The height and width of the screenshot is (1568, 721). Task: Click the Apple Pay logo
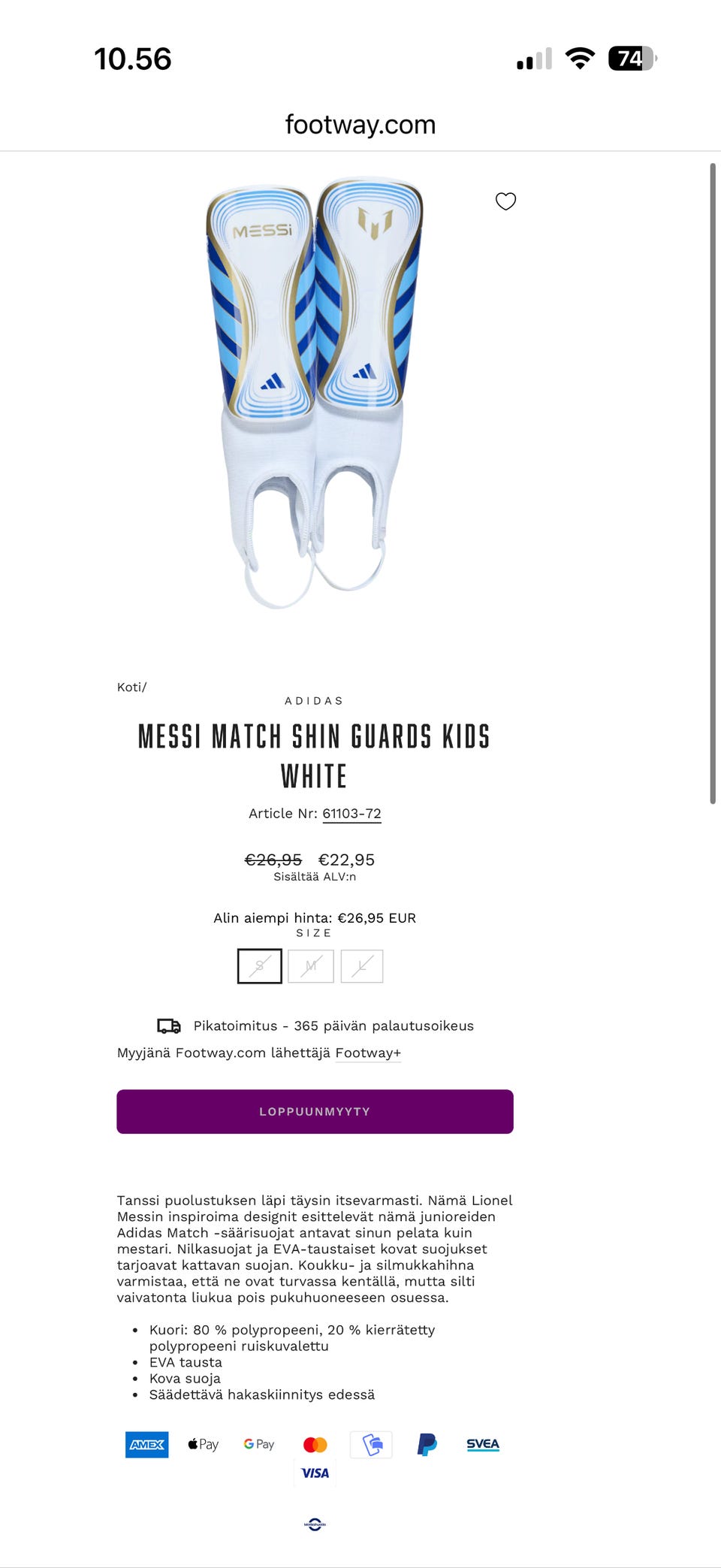(x=204, y=1444)
